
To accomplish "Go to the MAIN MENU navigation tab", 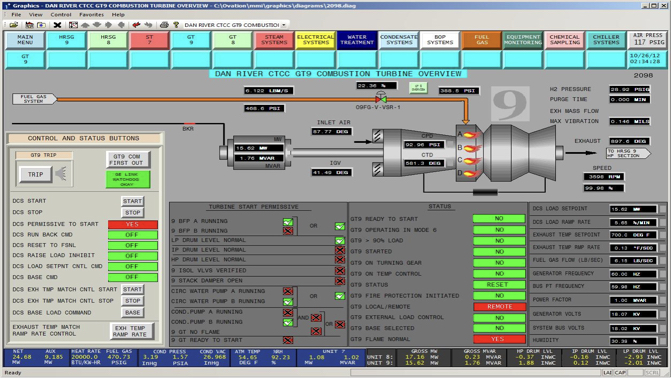I will pos(25,40).
